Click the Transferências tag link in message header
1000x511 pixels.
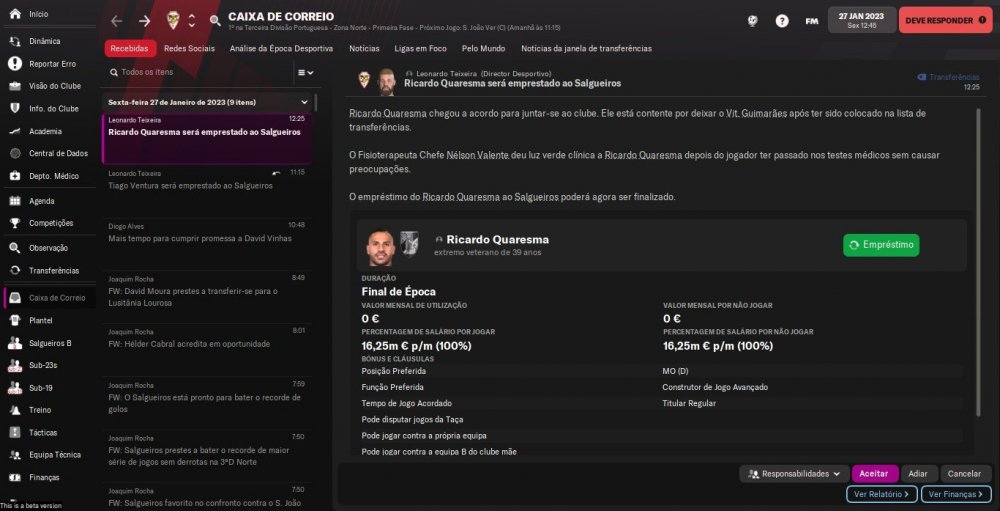tap(948, 77)
